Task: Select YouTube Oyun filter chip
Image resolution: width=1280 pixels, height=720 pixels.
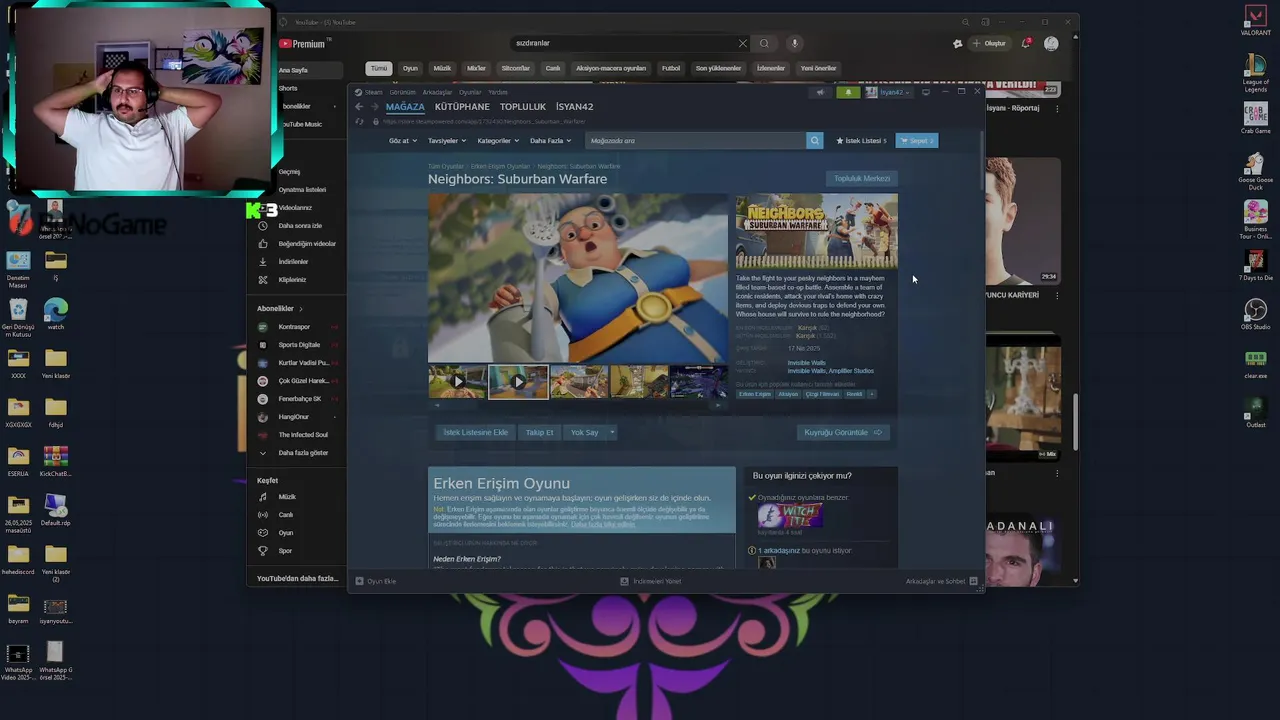Action: pyautogui.click(x=410, y=68)
